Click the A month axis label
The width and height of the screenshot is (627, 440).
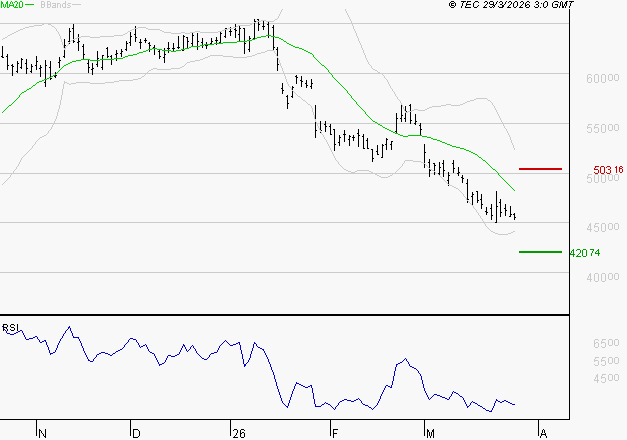tap(543, 434)
